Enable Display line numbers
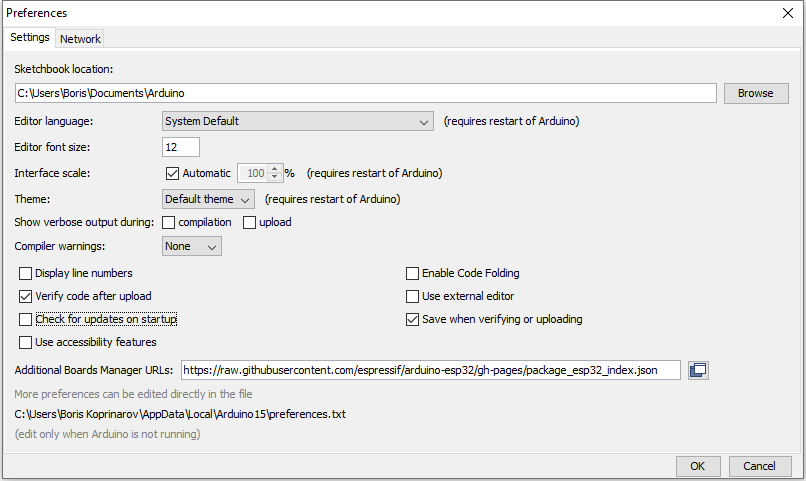Image resolution: width=806 pixels, height=481 pixels. pos(25,273)
